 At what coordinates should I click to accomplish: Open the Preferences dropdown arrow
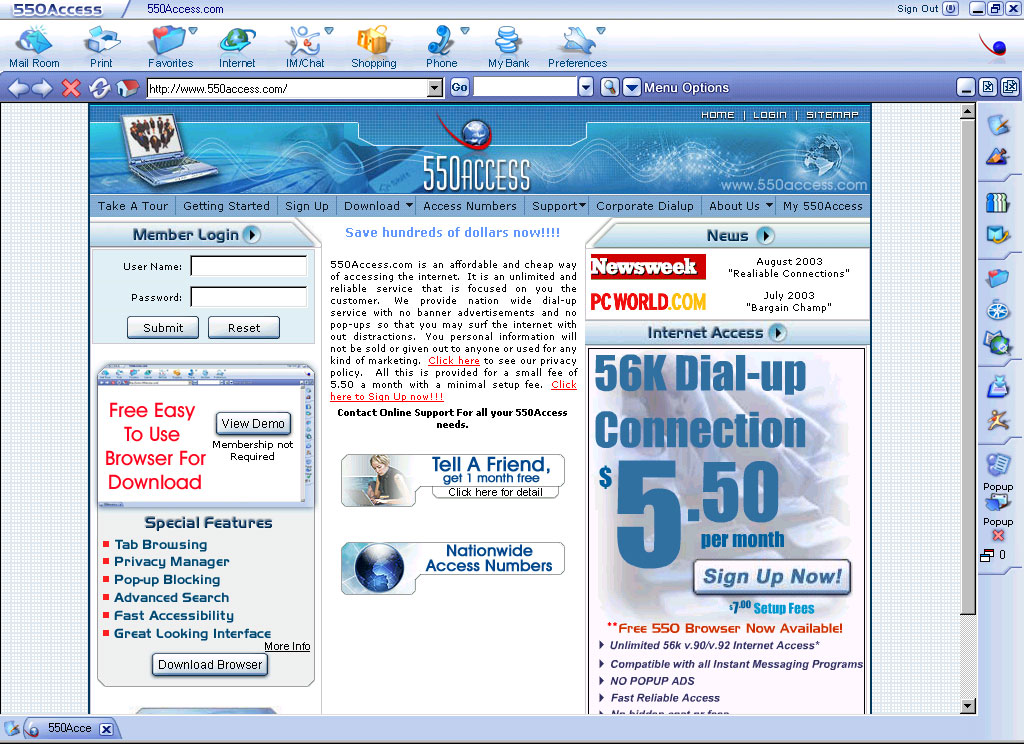(x=601, y=30)
